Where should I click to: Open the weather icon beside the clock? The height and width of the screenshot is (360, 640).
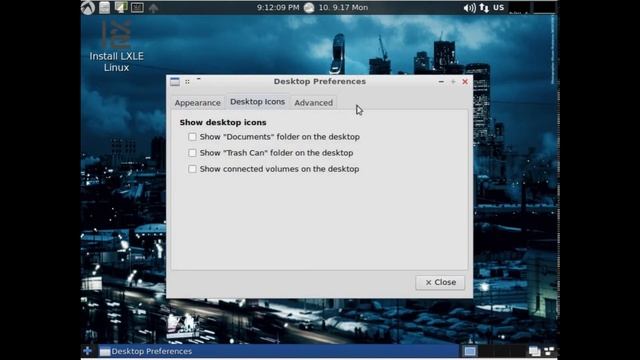click(x=309, y=8)
